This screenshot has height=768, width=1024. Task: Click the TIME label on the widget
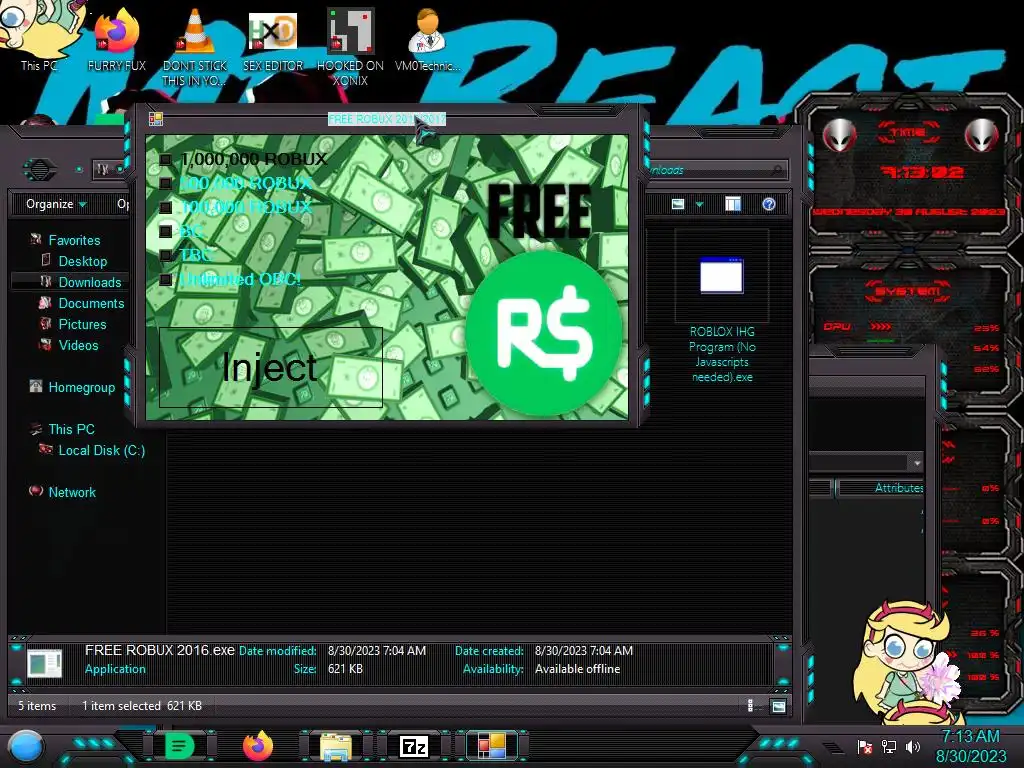(908, 133)
